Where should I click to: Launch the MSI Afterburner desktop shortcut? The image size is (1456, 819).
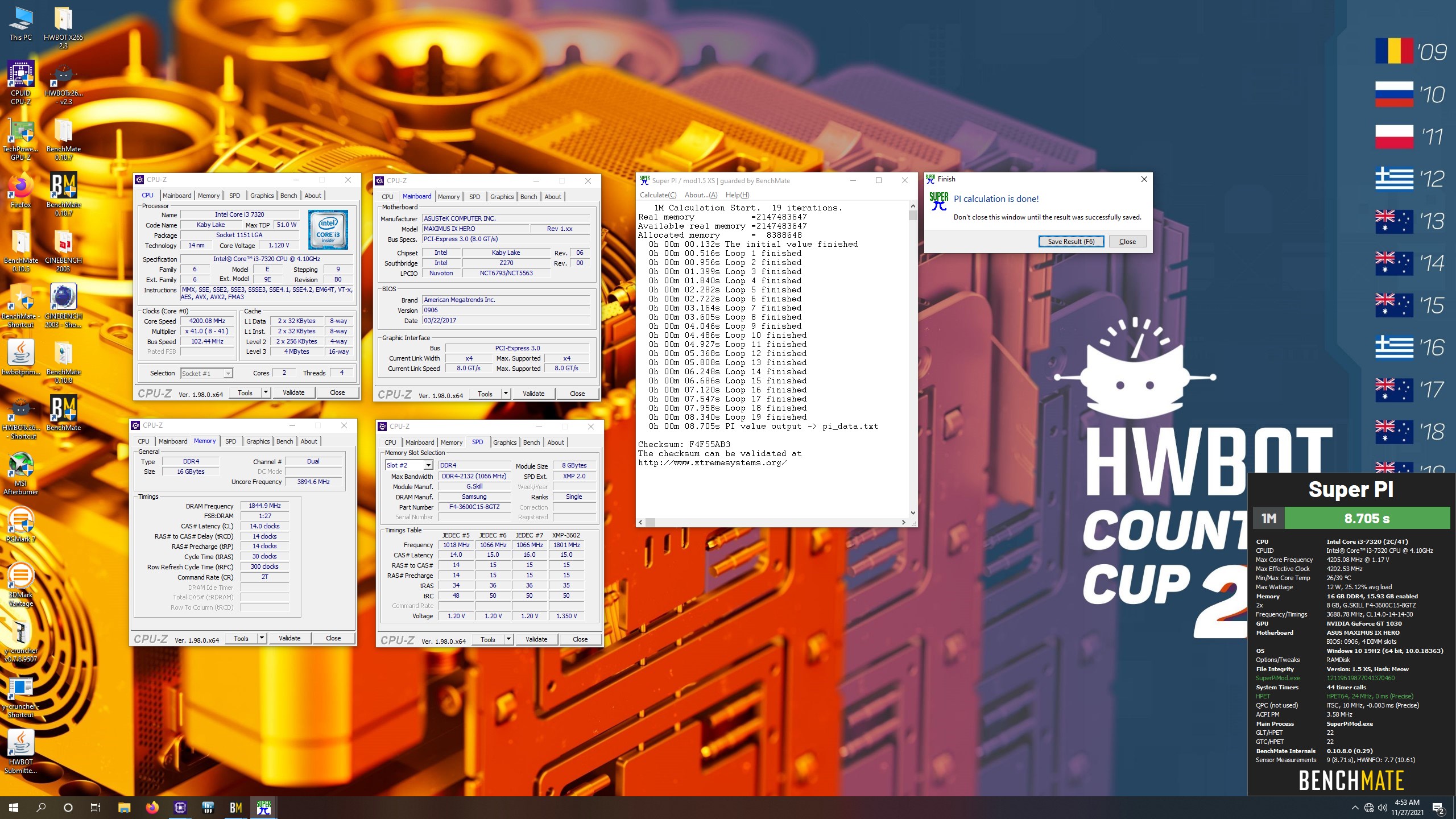click(21, 473)
